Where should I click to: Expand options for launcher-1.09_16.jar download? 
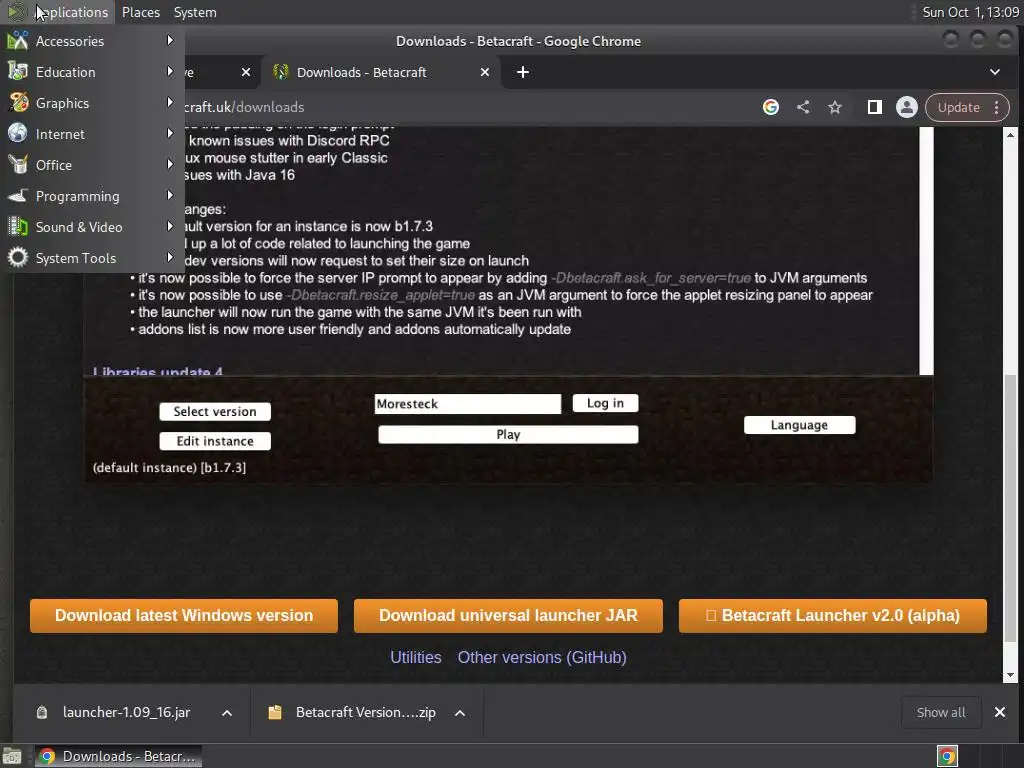(227, 712)
